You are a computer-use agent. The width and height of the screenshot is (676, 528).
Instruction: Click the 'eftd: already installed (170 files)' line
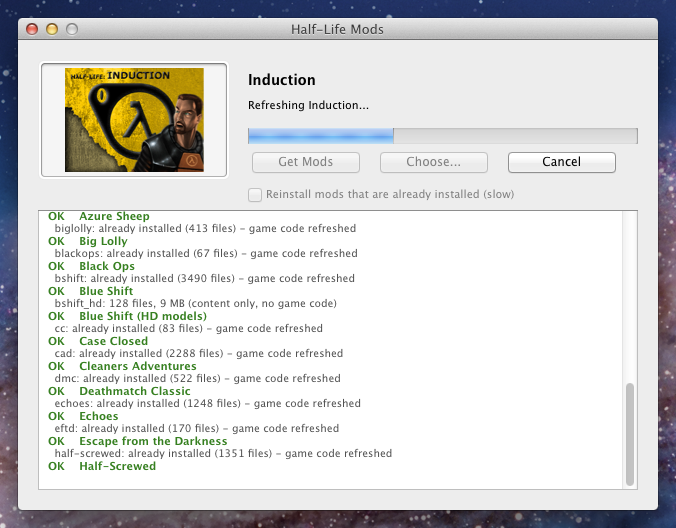click(x=197, y=428)
